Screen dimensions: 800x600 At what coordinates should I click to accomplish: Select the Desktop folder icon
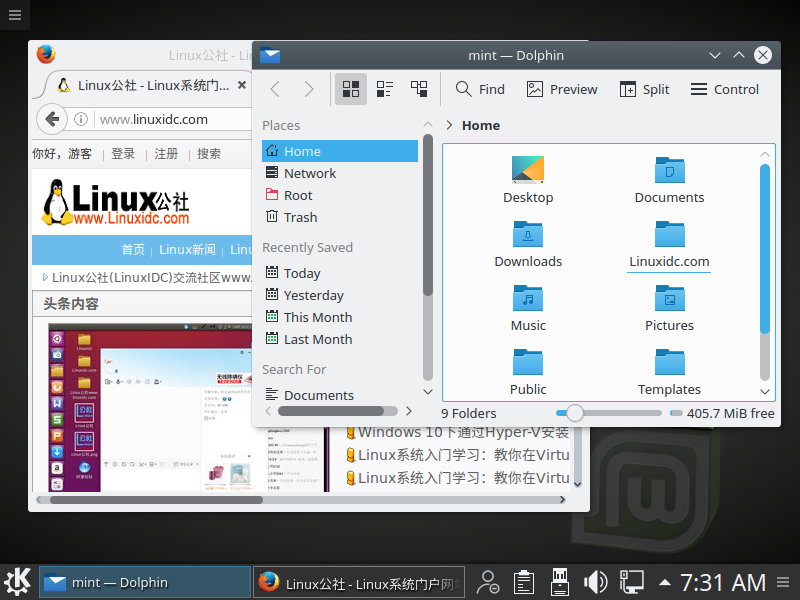(x=528, y=169)
